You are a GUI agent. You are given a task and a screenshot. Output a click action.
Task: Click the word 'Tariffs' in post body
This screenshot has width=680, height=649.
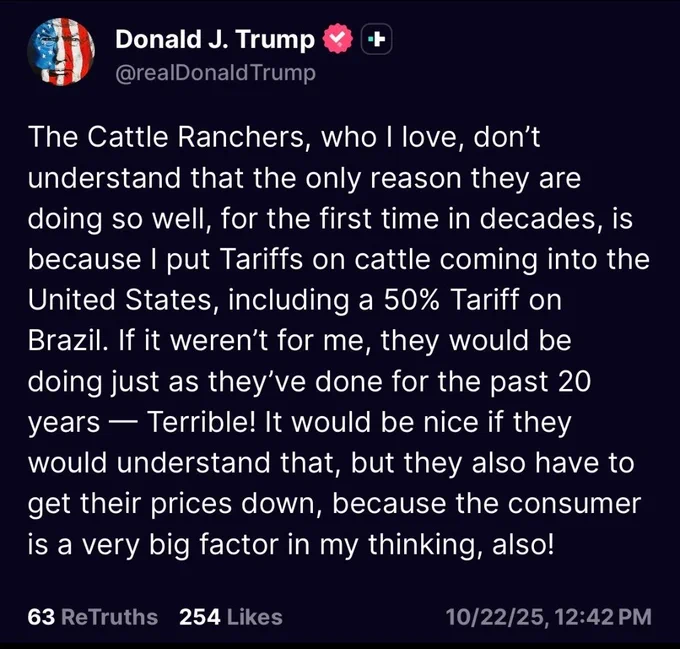tap(261, 259)
